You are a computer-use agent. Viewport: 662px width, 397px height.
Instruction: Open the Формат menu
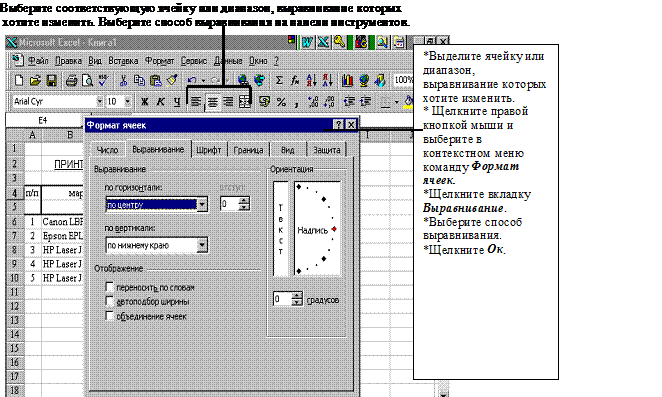[x=159, y=61]
